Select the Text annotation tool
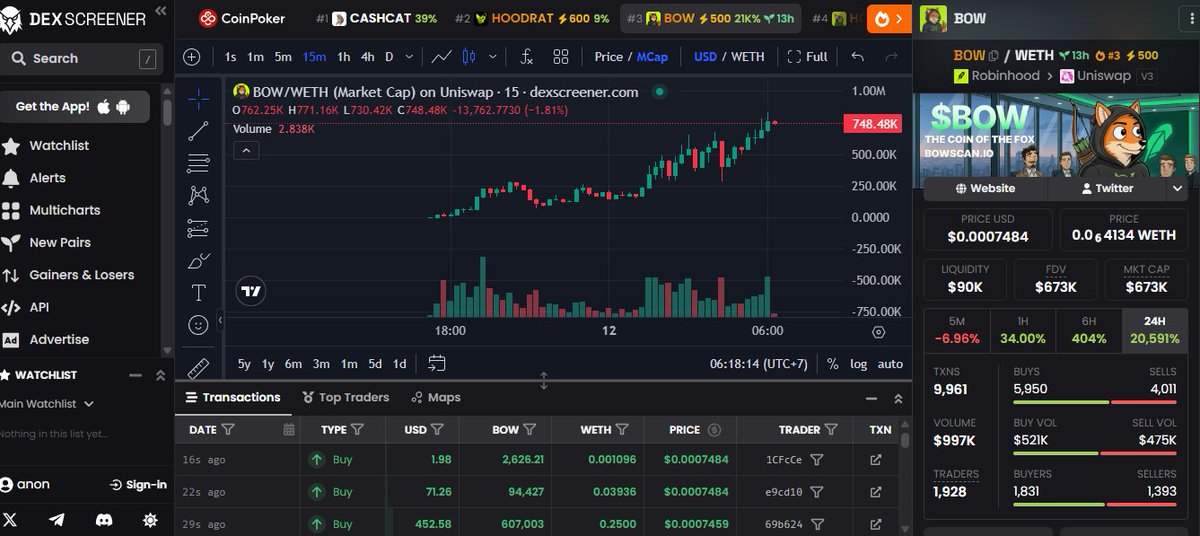 coord(198,293)
